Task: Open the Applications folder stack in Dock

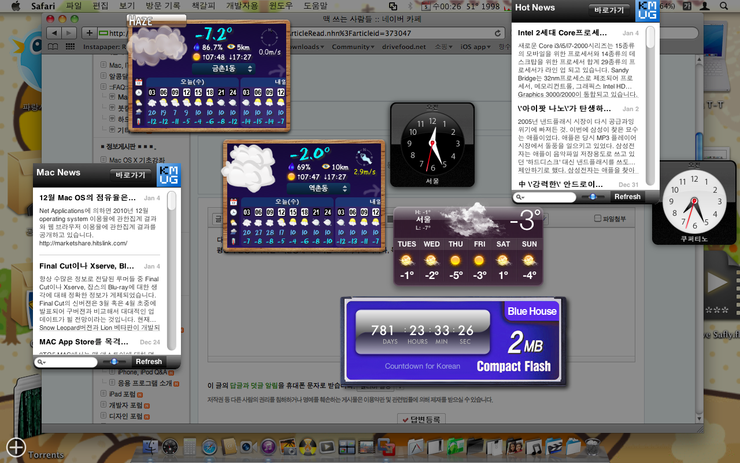Action: pyautogui.click(x=415, y=446)
